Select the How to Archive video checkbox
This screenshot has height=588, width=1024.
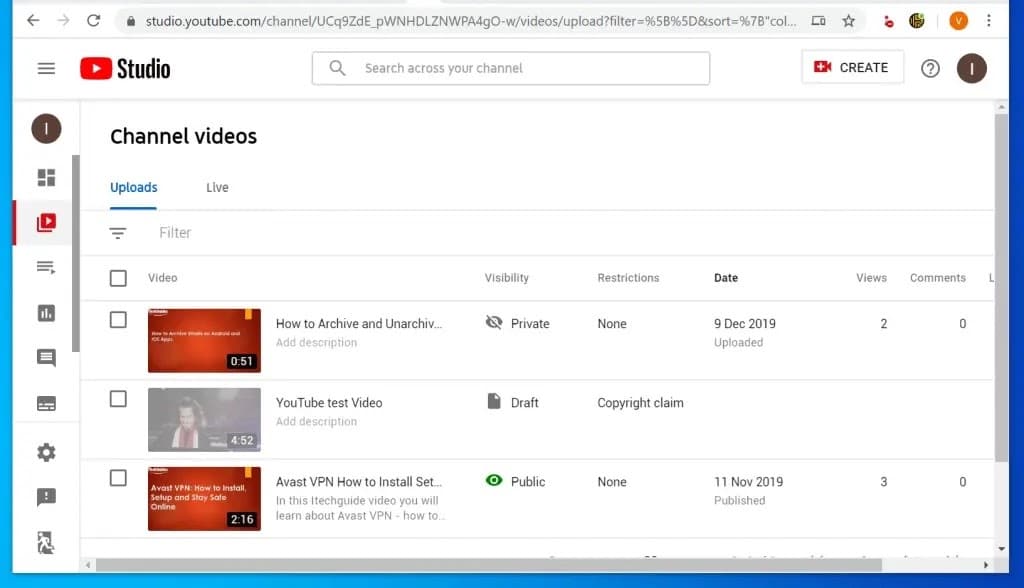(118, 320)
